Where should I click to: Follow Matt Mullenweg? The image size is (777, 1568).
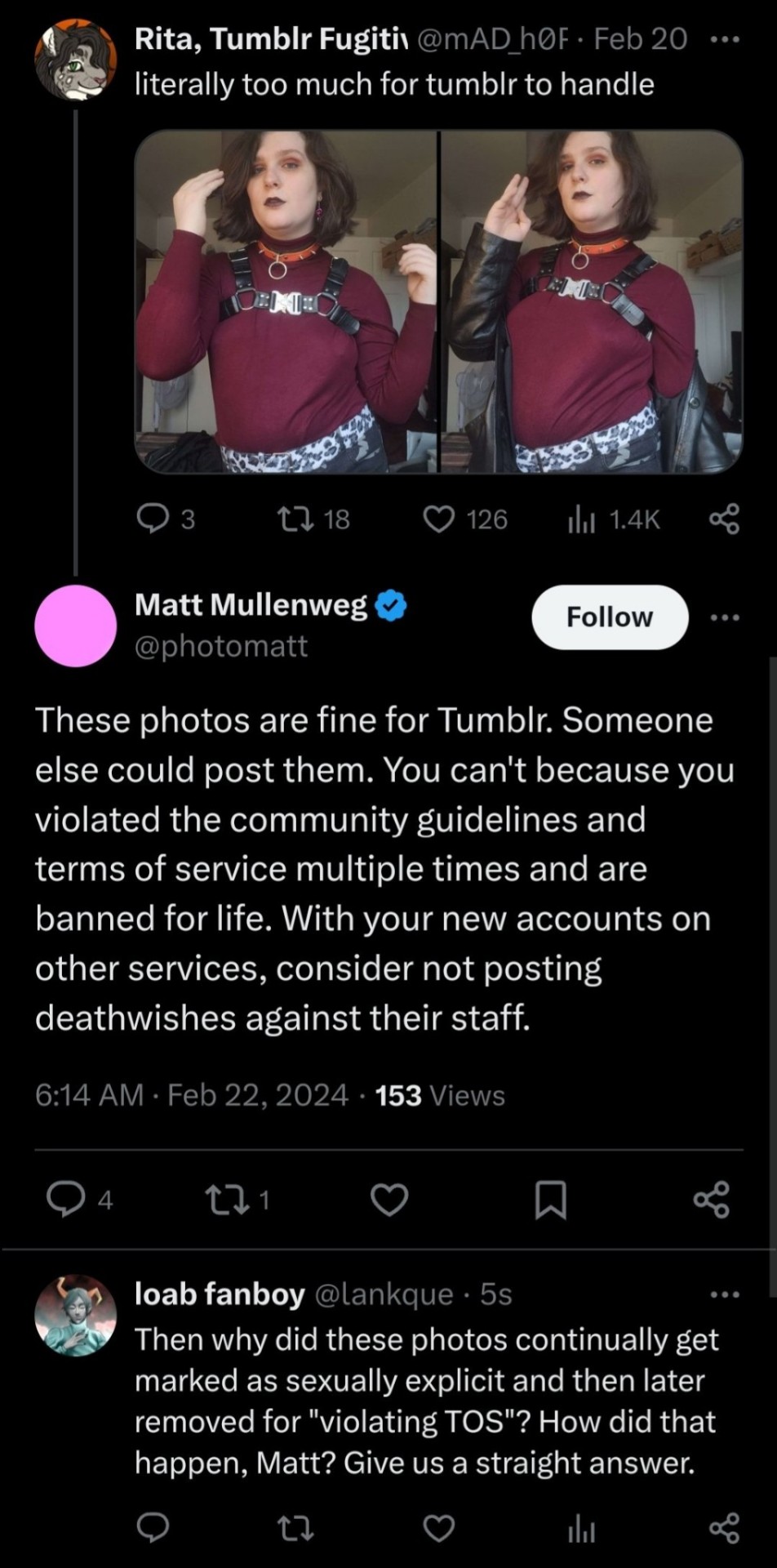pos(609,617)
